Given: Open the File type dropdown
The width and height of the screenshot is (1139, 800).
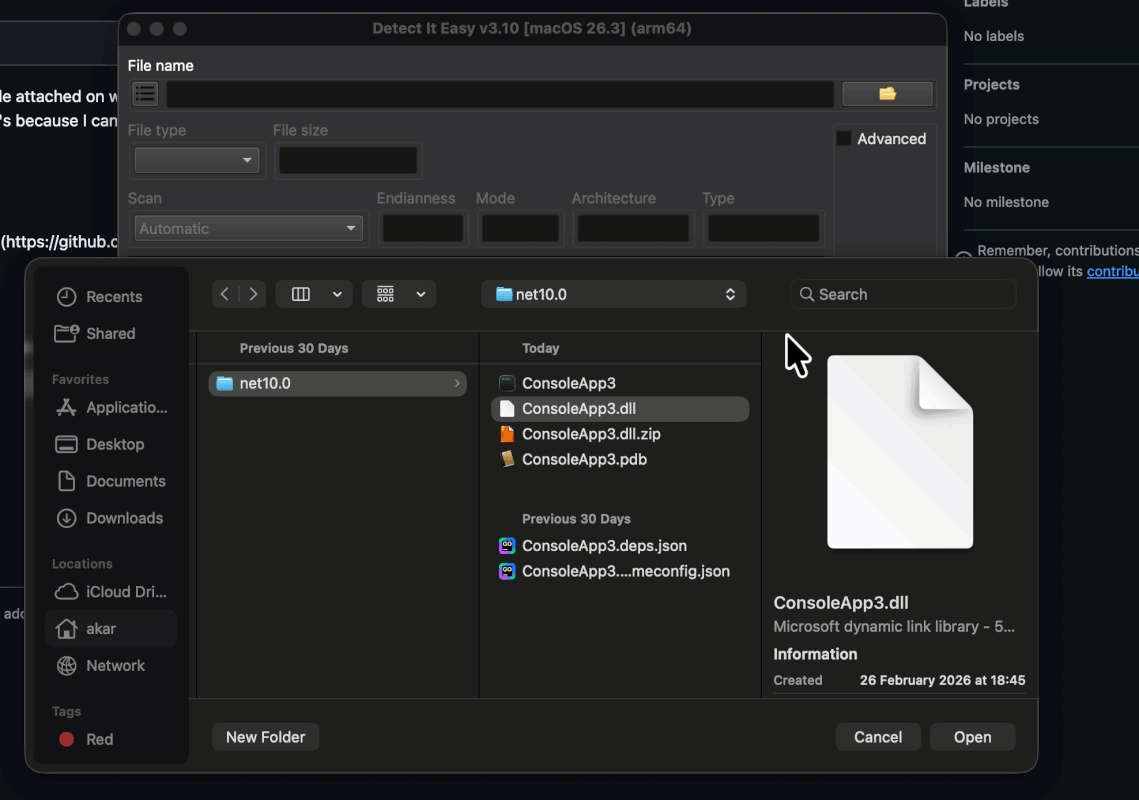Looking at the screenshot, I should (x=196, y=160).
